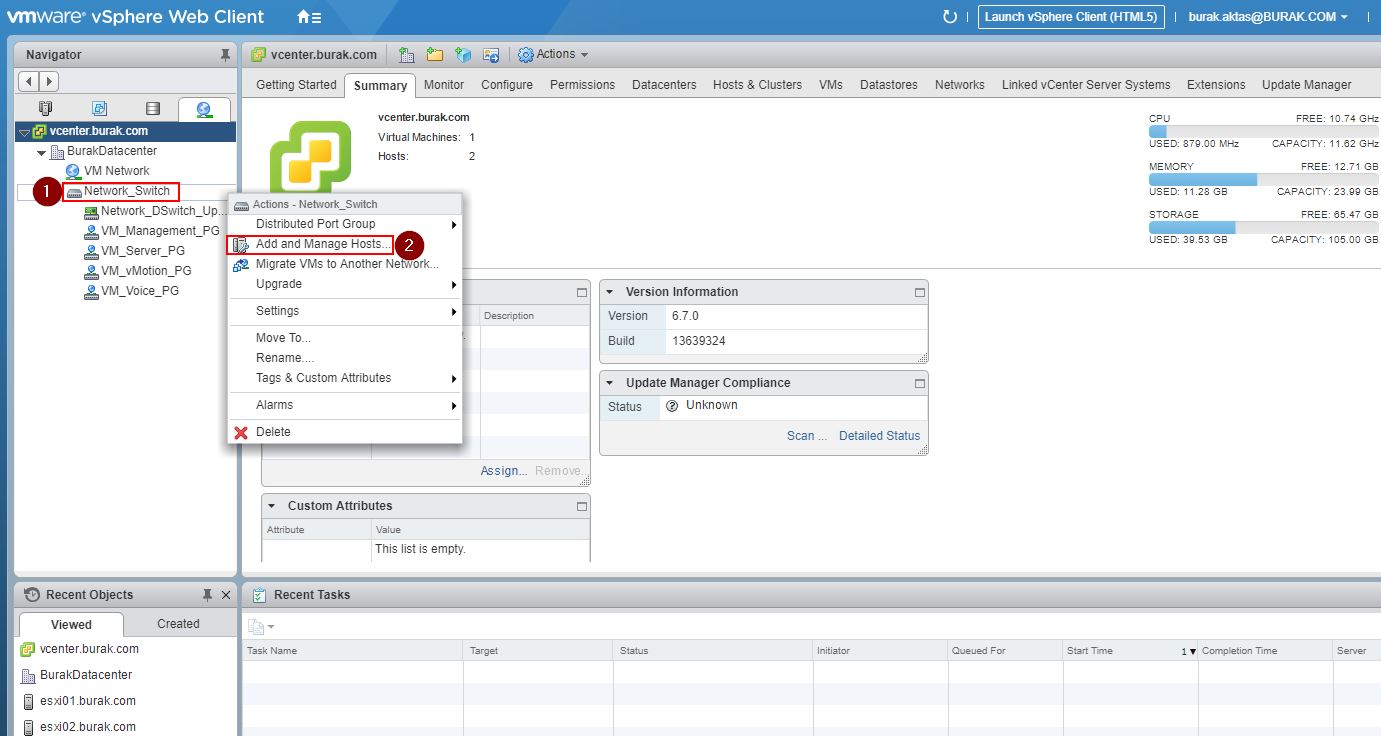This screenshot has width=1381, height=736.
Task: Open the Datastores tab
Action: tap(889, 85)
